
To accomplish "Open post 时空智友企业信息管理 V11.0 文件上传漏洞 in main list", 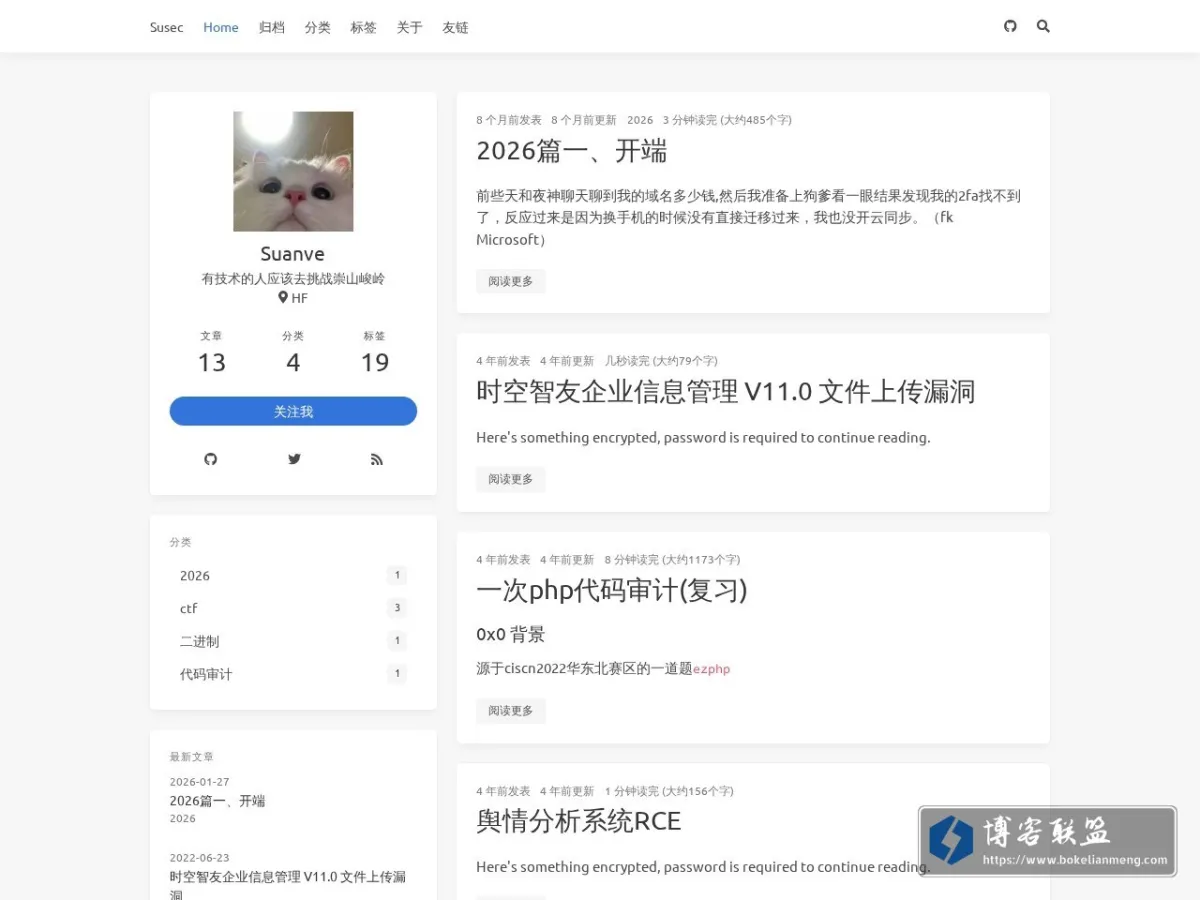I will pos(725,391).
